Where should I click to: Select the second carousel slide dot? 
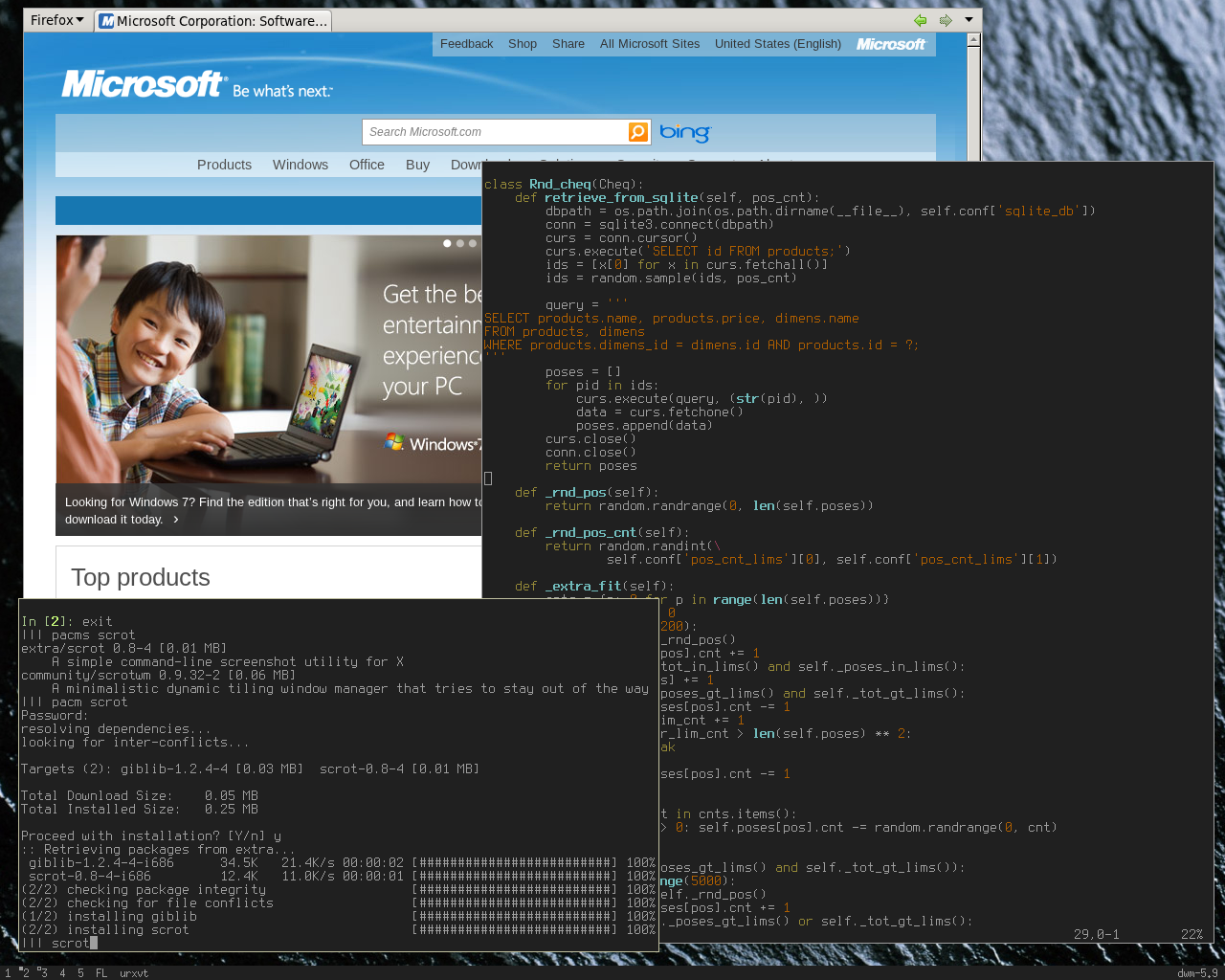(460, 243)
